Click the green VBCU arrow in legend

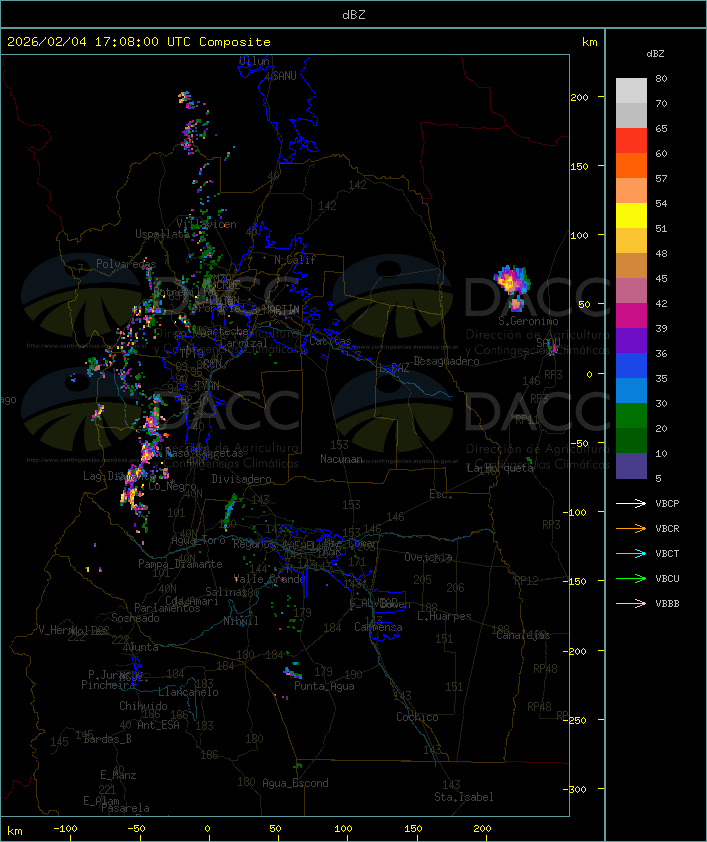coord(631,578)
